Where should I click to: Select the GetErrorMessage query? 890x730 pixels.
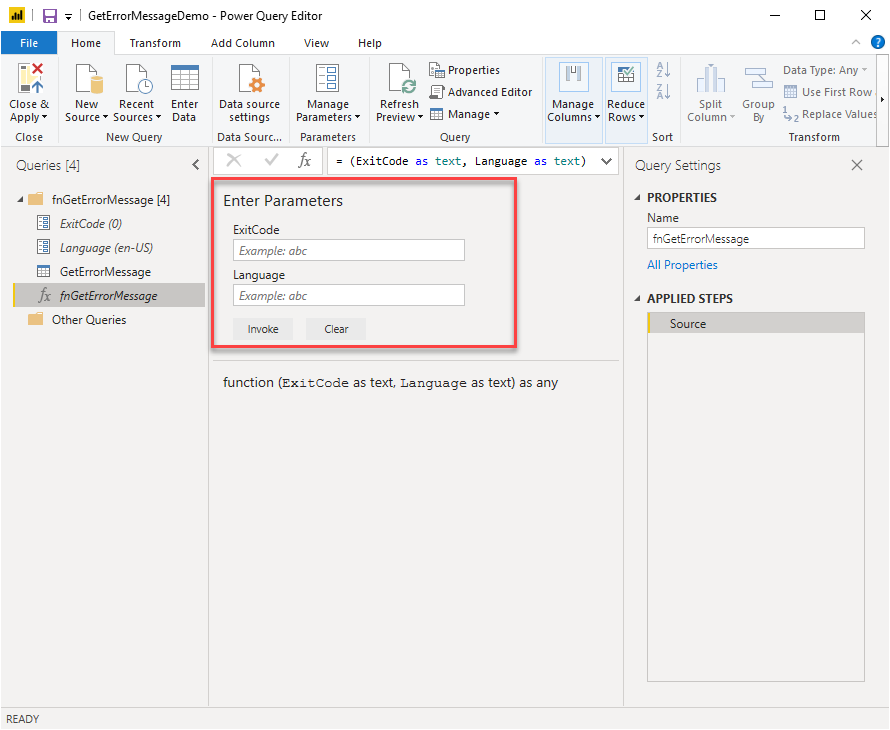pos(105,272)
